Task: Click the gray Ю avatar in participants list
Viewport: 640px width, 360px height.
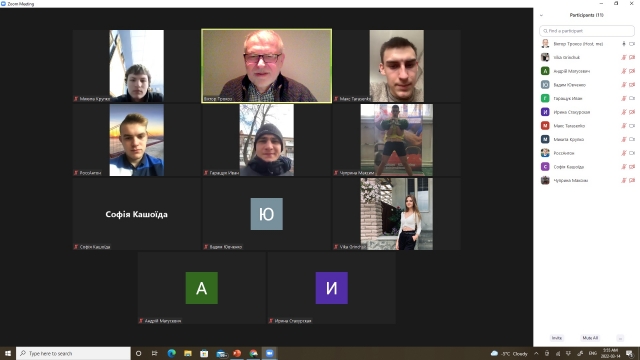Action: (545, 85)
